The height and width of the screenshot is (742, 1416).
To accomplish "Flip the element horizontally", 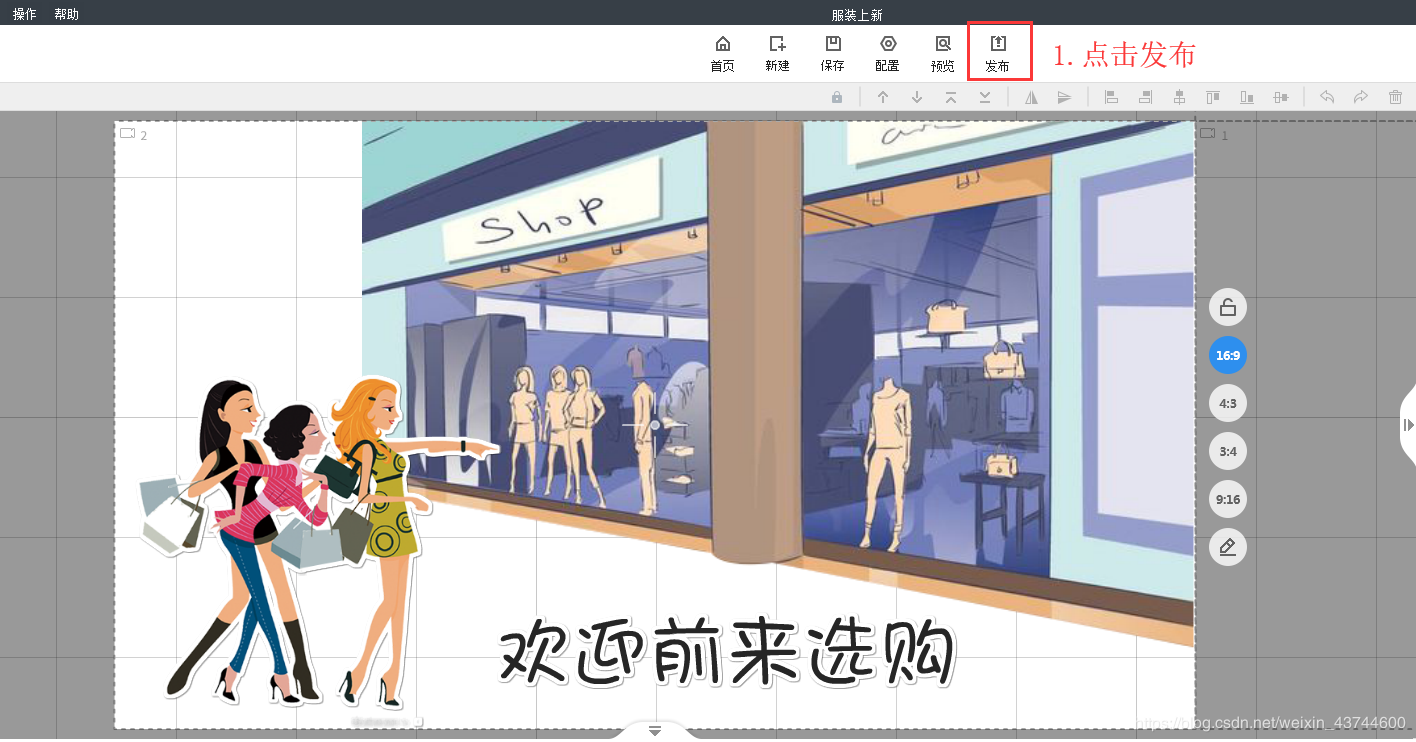I will 1031,97.
